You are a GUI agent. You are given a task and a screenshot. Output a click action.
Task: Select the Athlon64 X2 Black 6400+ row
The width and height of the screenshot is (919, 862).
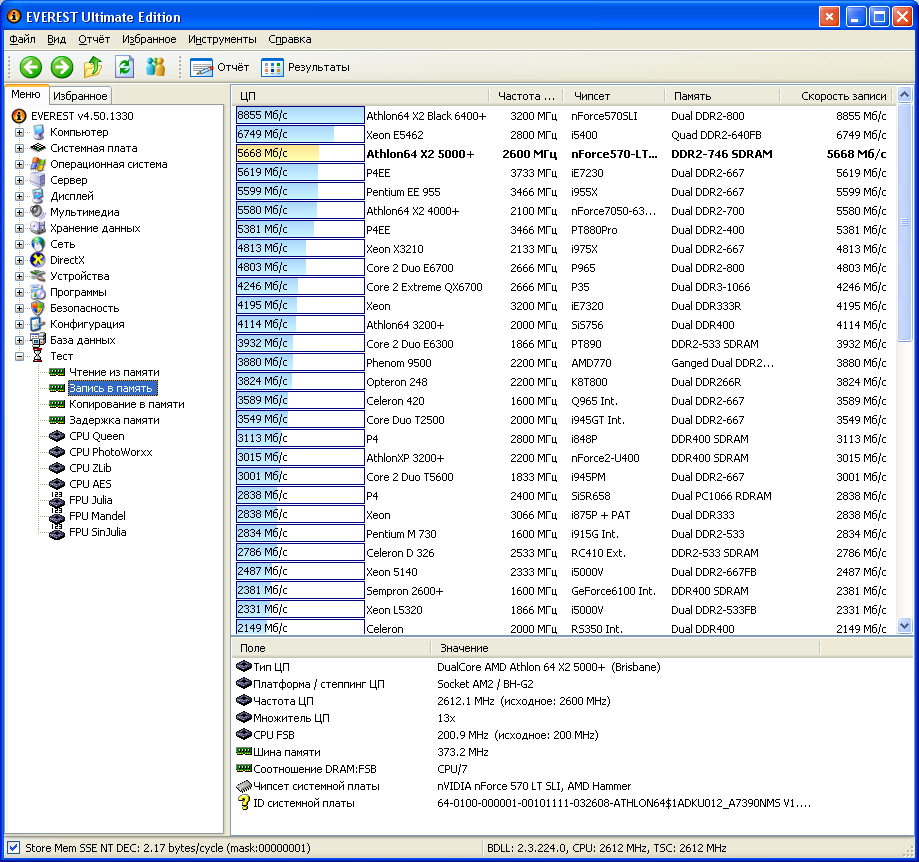click(x=562, y=115)
